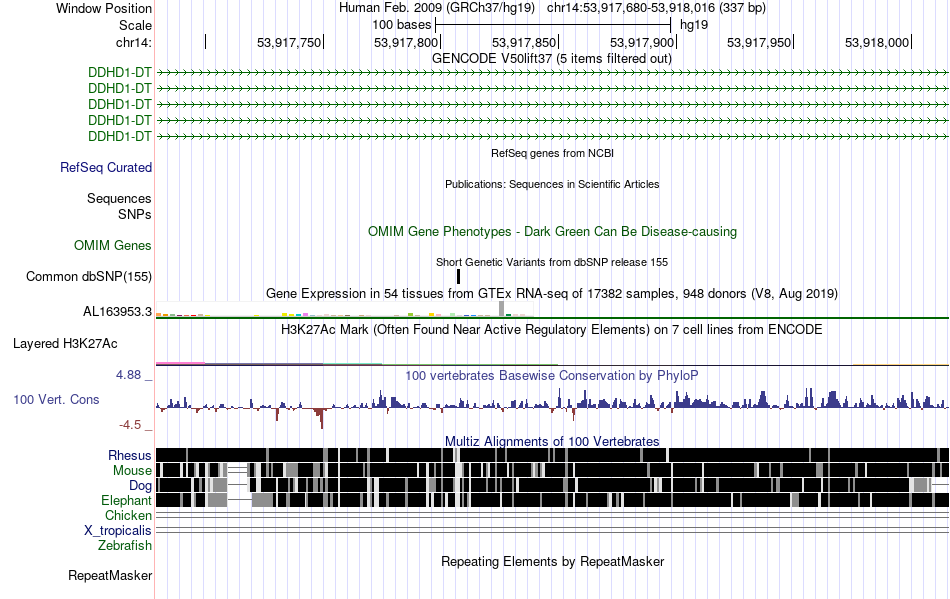
Task: Select the black dbSNP variant marker
Action: pyautogui.click(x=459, y=277)
